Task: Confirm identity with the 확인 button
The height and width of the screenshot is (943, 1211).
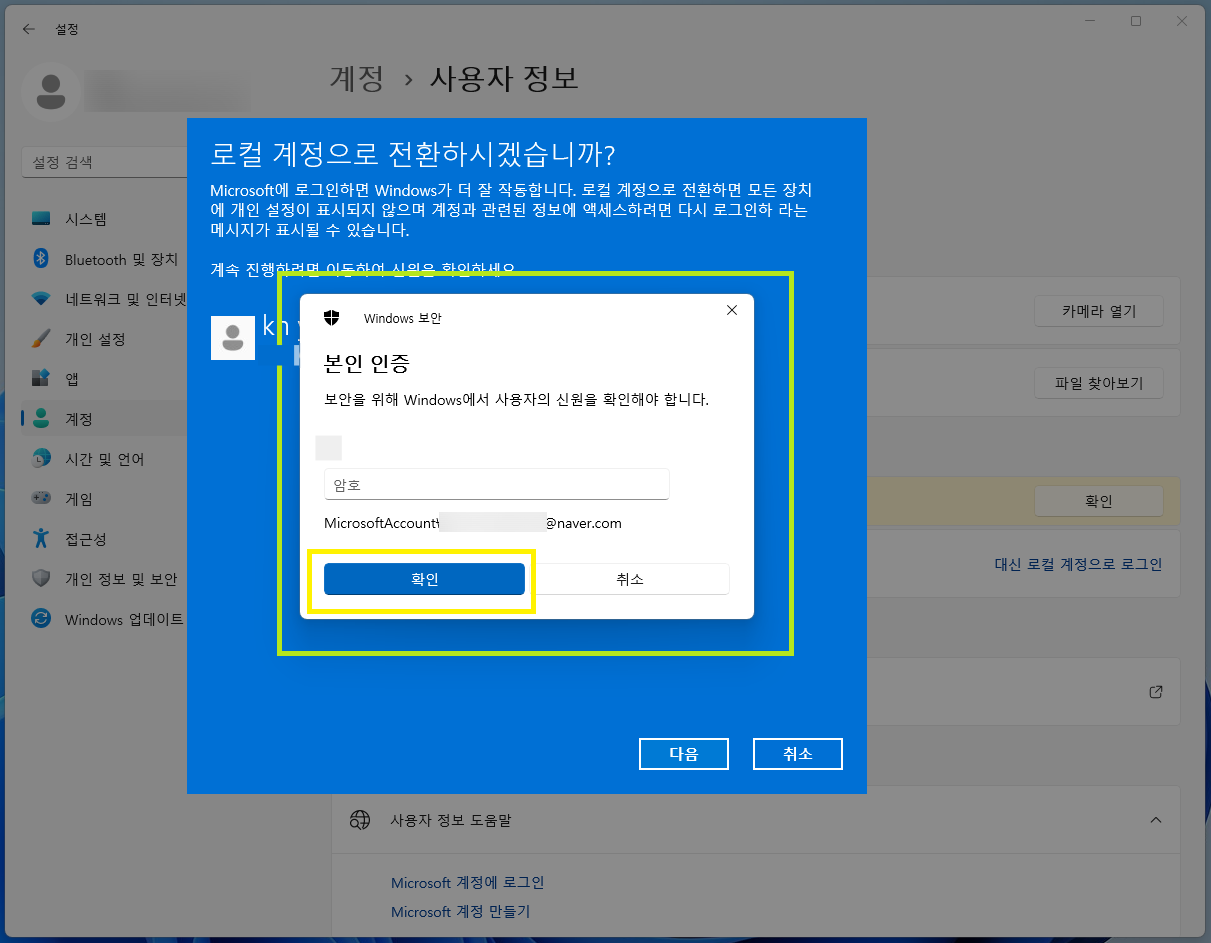Action: [x=424, y=579]
